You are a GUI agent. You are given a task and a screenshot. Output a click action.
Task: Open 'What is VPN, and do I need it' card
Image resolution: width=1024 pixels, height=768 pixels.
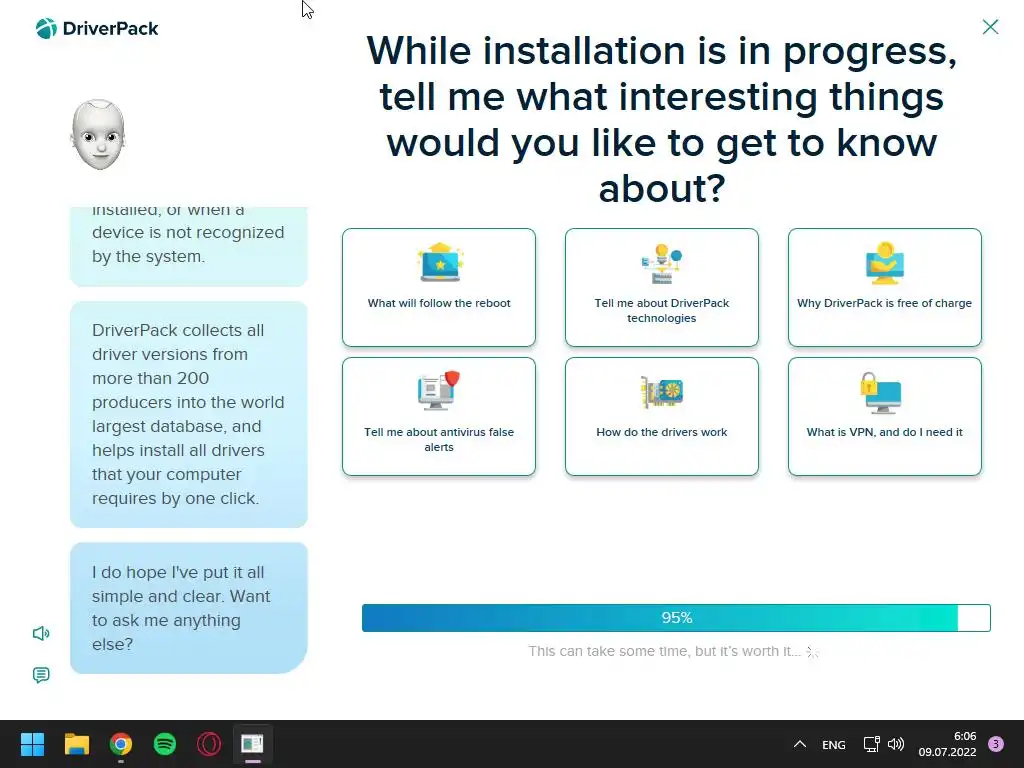pos(884,416)
